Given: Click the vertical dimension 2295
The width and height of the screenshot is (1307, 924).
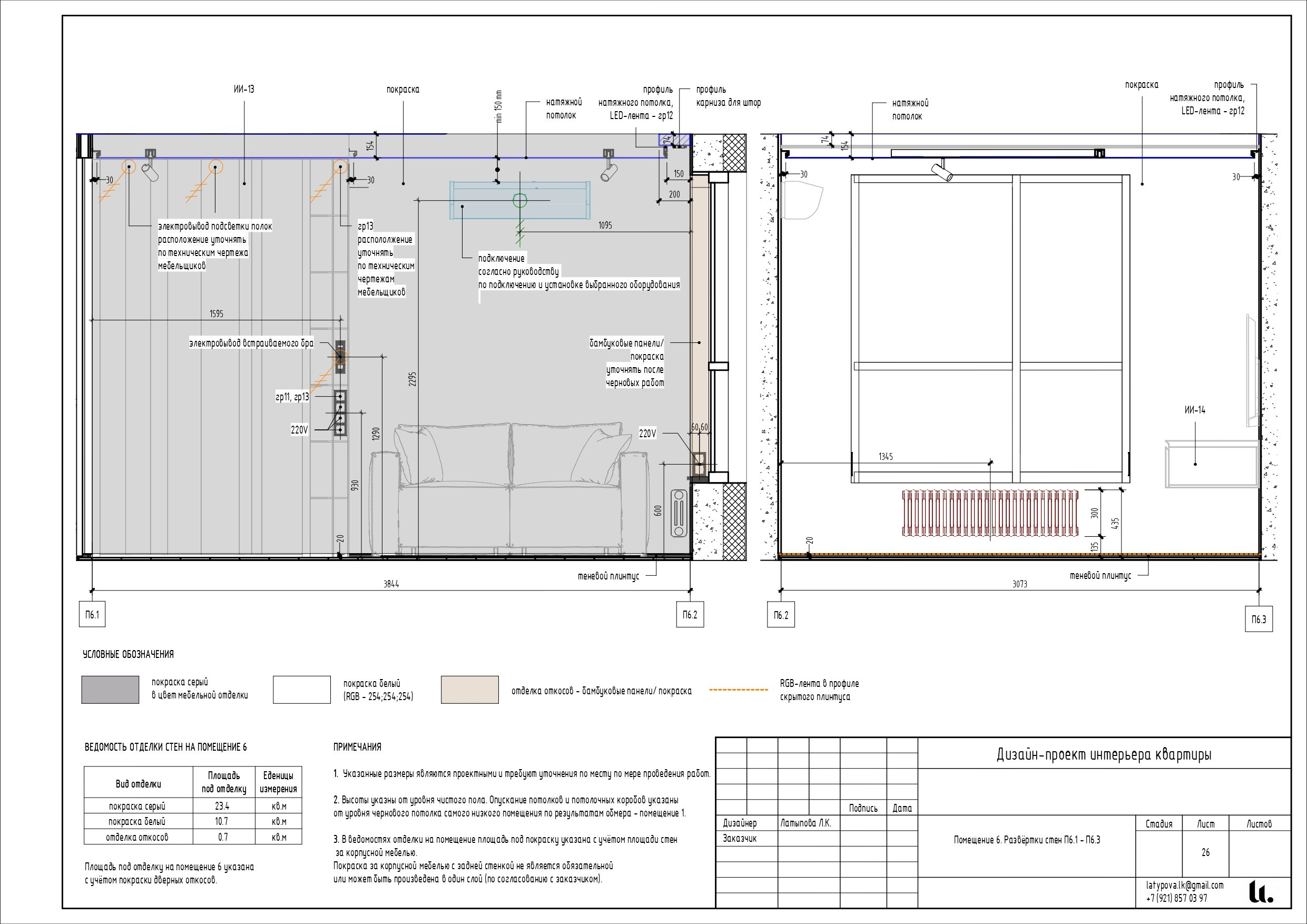Looking at the screenshot, I should pyautogui.click(x=412, y=379).
